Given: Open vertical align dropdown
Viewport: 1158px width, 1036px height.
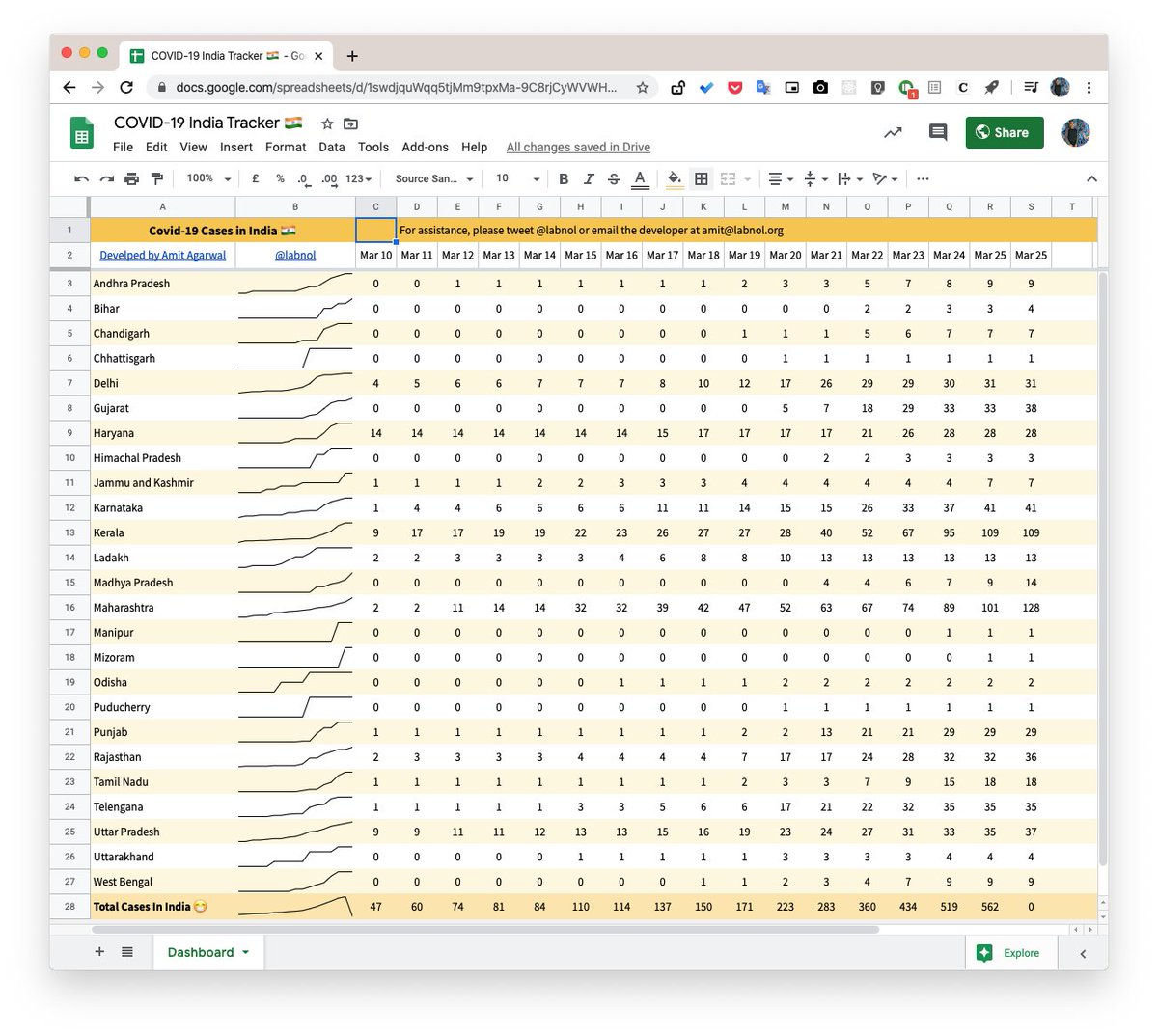Looking at the screenshot, I should (815, 178).
